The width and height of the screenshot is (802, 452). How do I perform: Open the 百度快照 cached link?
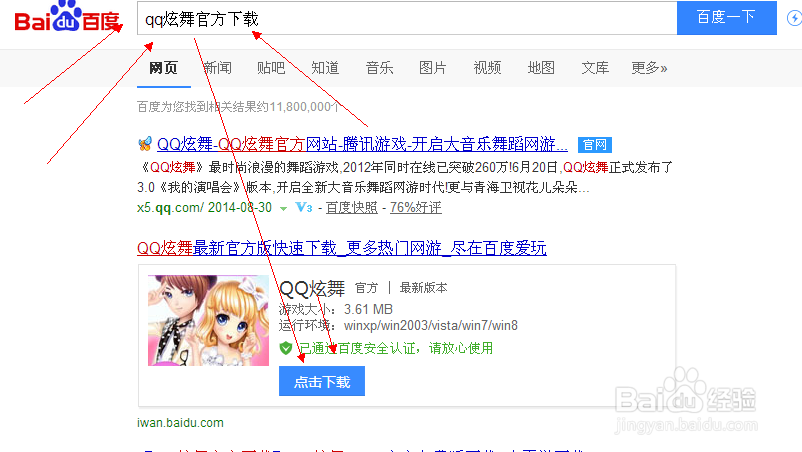351,208
